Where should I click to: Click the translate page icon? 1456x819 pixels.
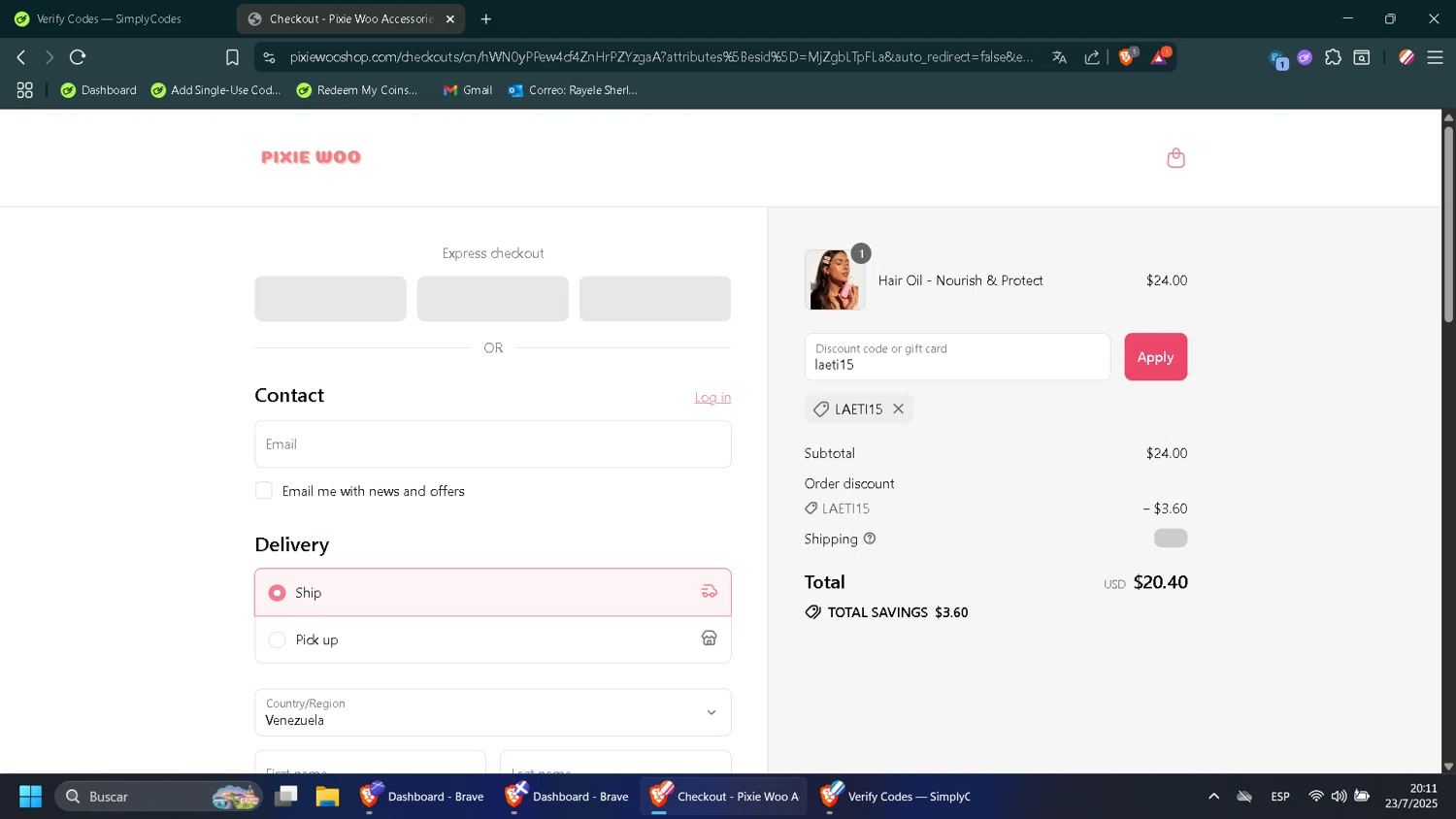[1059, 57]
